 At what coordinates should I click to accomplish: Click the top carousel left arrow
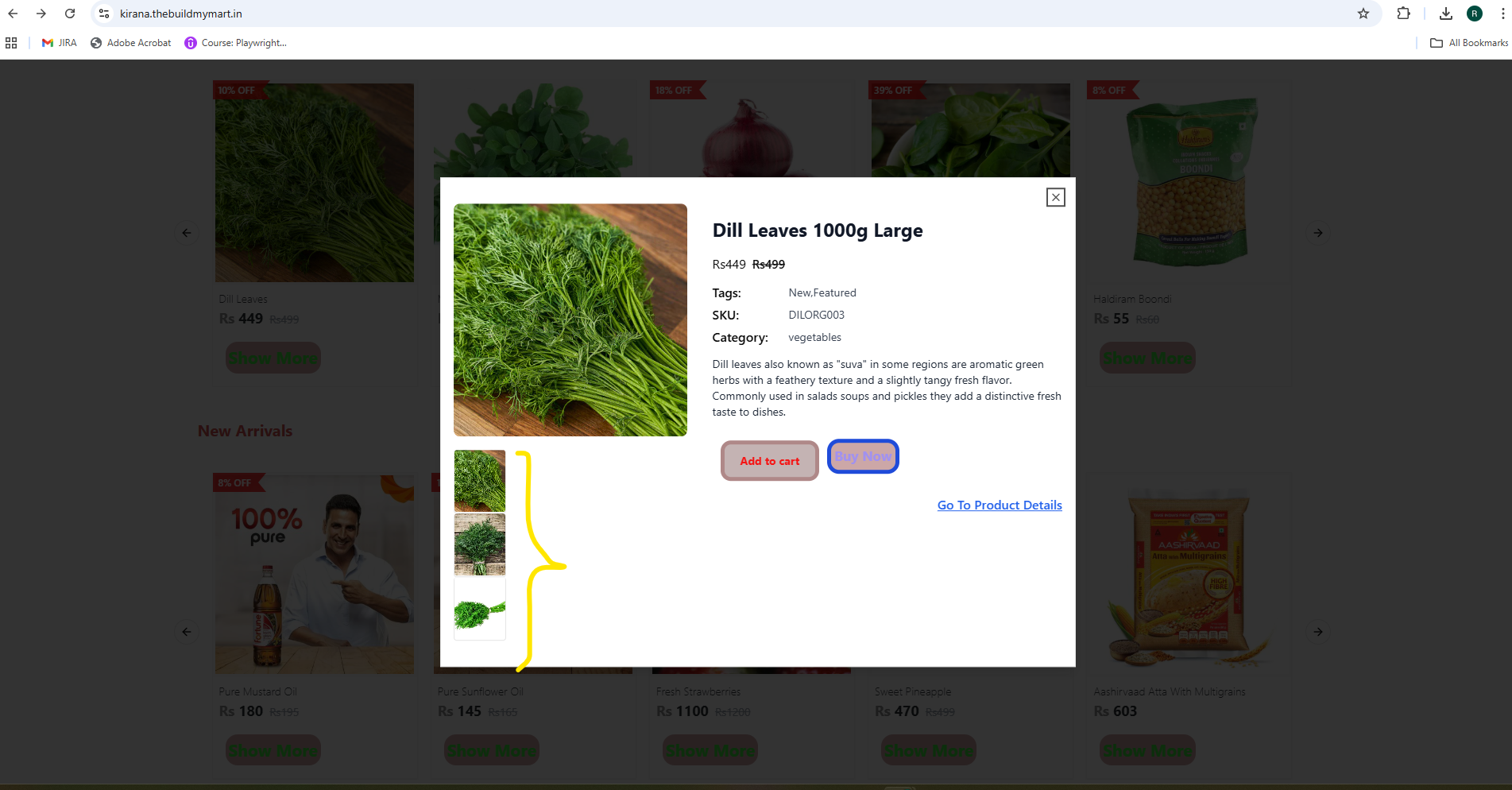[x=187, y=233]
